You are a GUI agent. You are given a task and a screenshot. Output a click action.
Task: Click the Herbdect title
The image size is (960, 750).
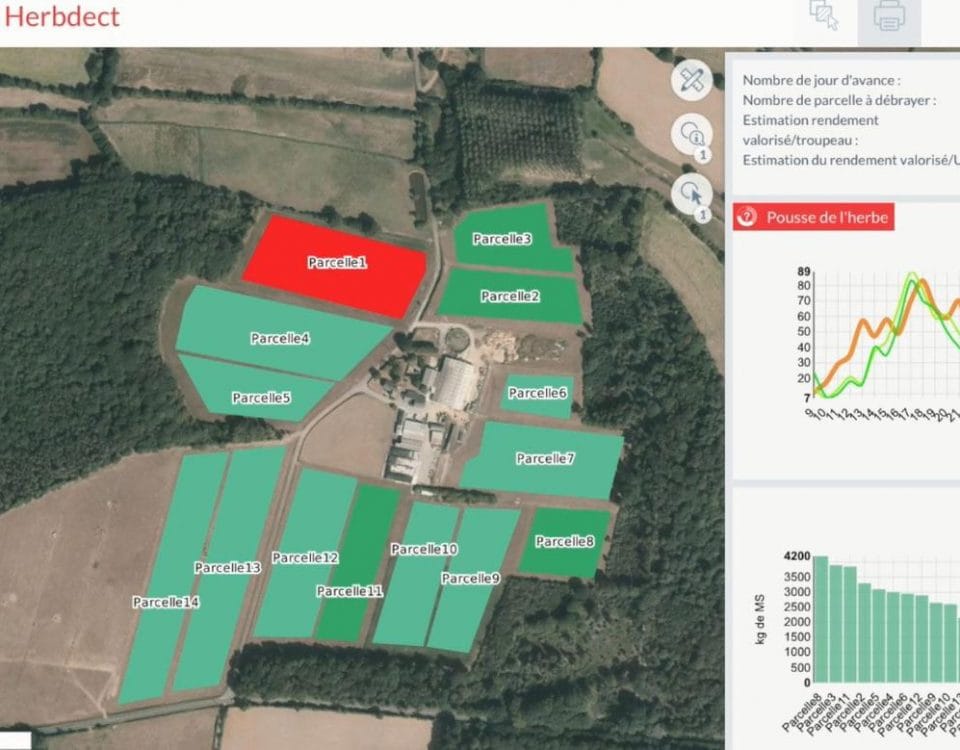[62, 16]
